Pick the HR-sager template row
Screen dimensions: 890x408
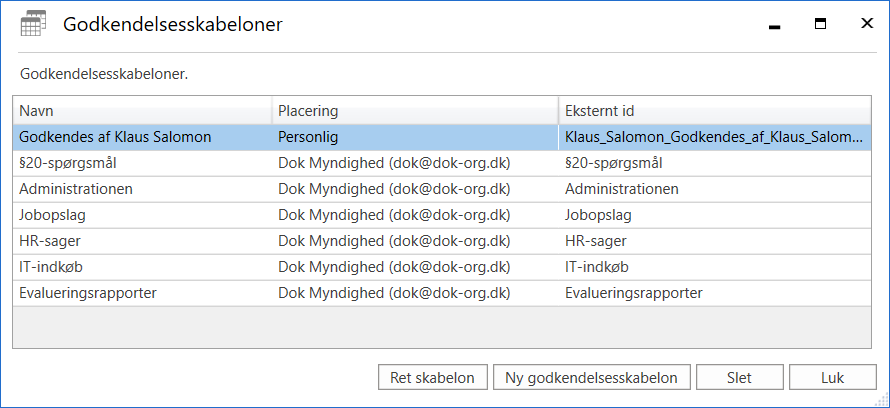[52, 241]
